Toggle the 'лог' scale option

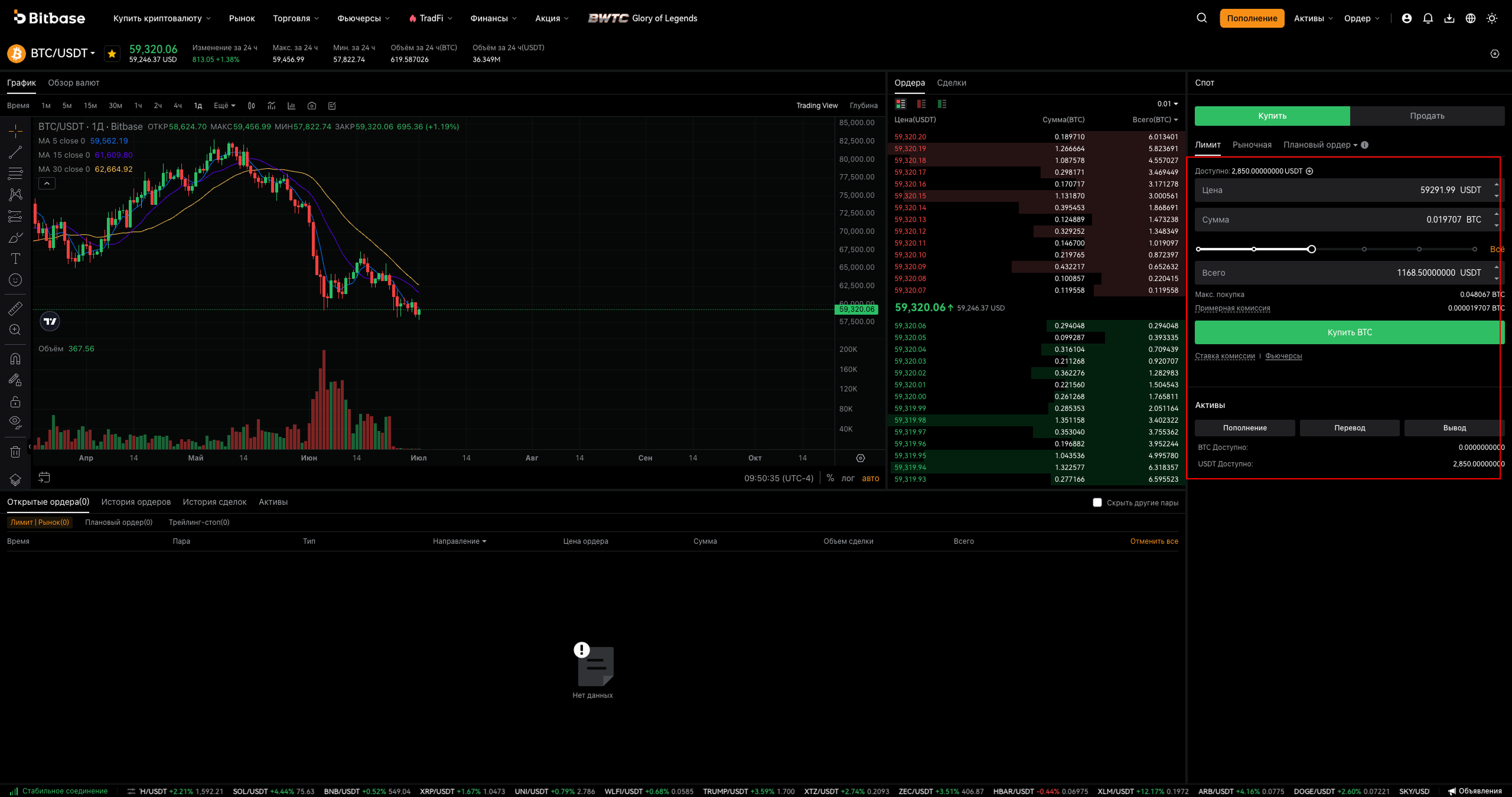848,478
